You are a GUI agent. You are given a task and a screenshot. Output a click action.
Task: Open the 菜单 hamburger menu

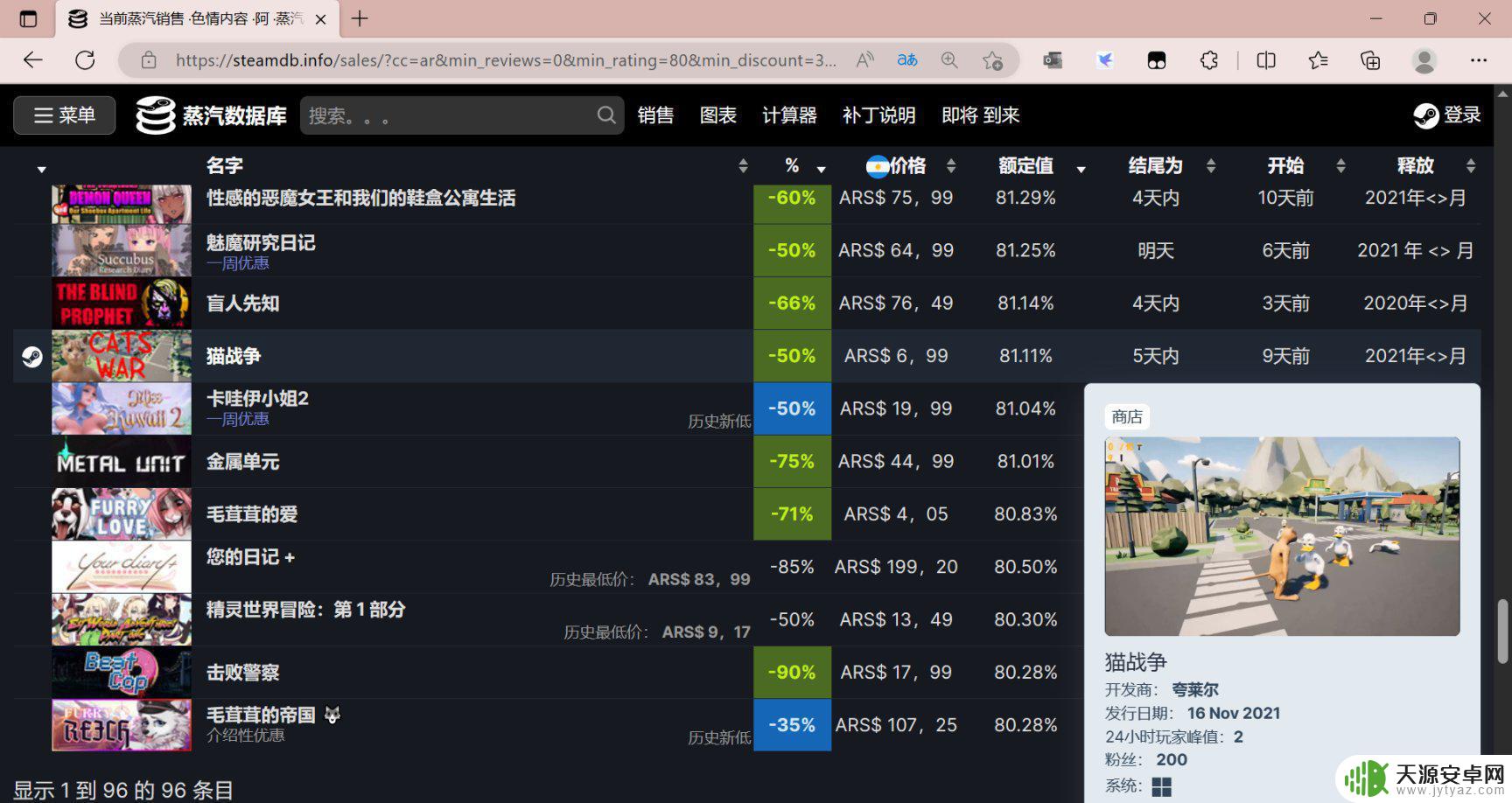coord(65,115)
